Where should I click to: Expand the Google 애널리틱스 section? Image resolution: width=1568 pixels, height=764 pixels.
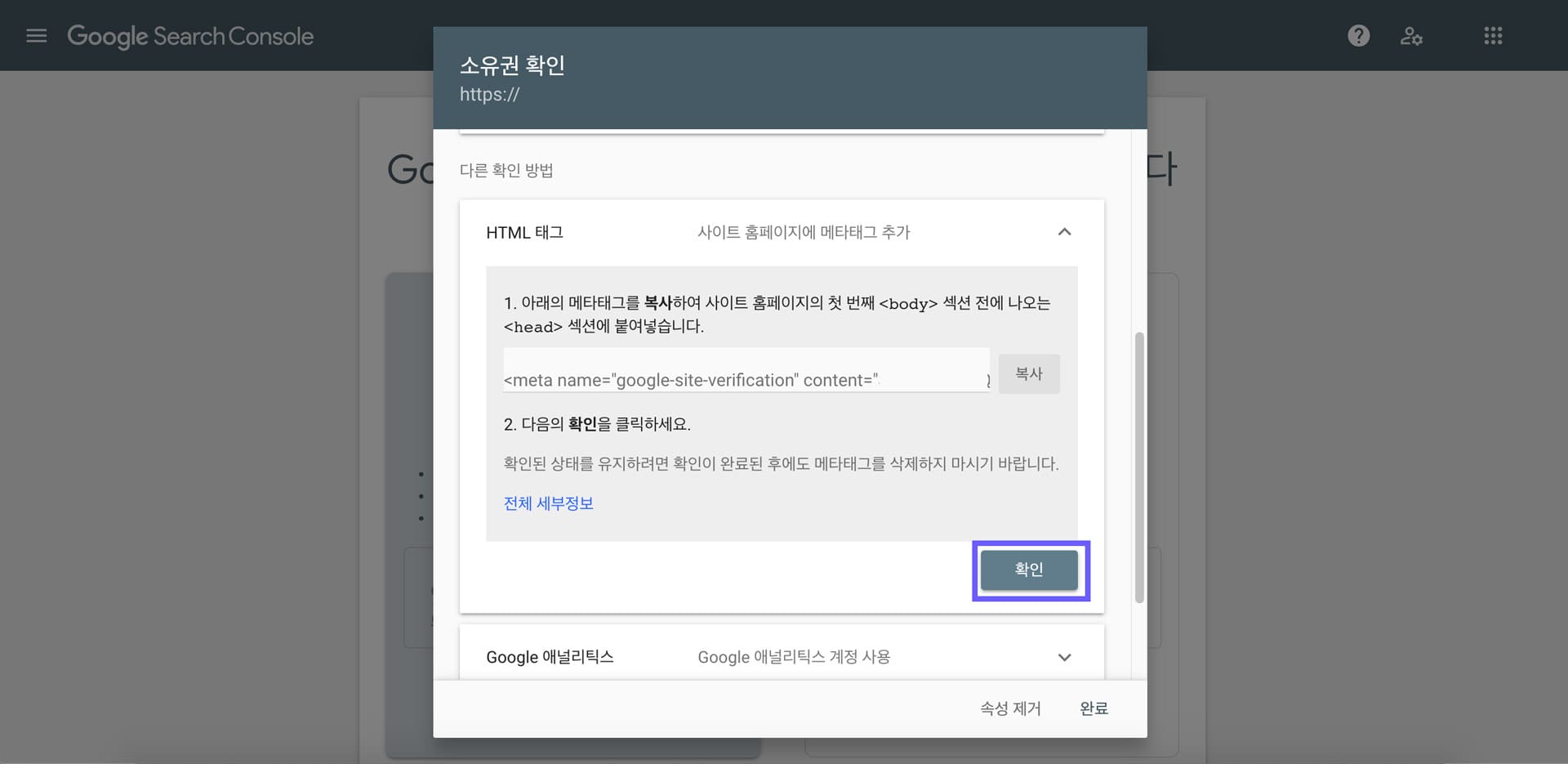pos(1064,657)
